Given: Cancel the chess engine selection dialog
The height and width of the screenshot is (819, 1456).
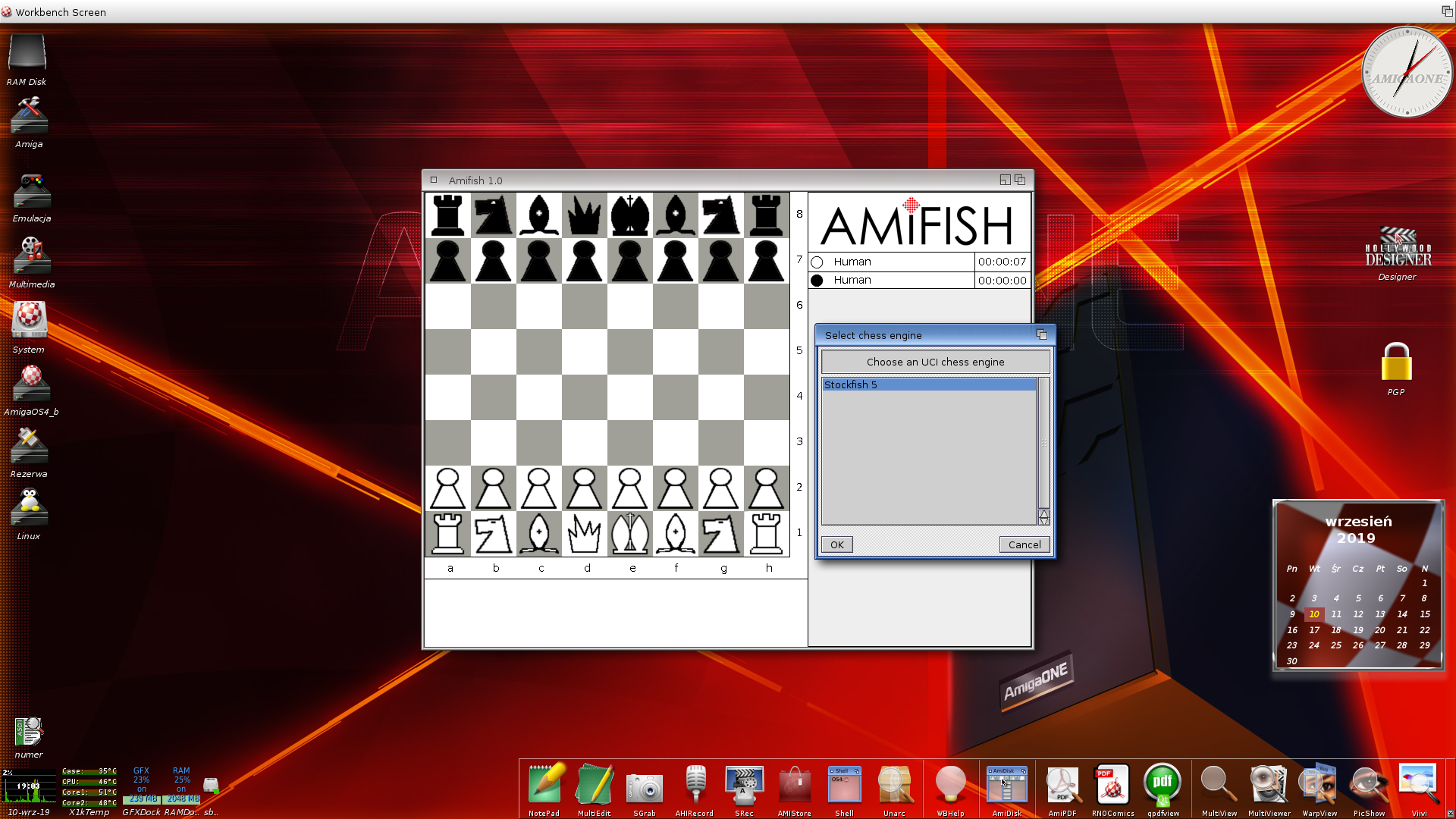Looking at the screenshot, I should click(1025, 544).
